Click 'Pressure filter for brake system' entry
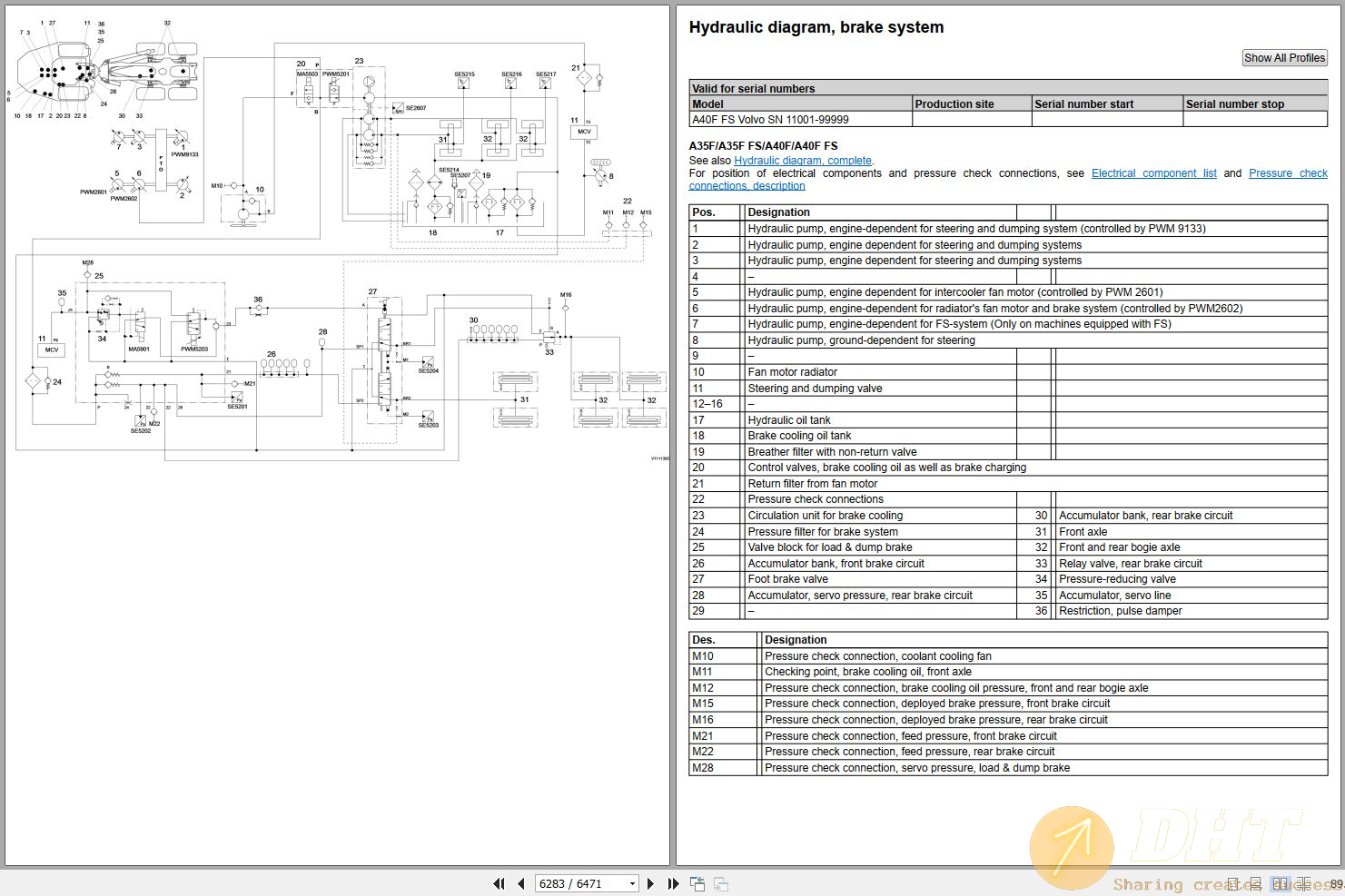Screen dimensions: 1345x896 [822, 532]
